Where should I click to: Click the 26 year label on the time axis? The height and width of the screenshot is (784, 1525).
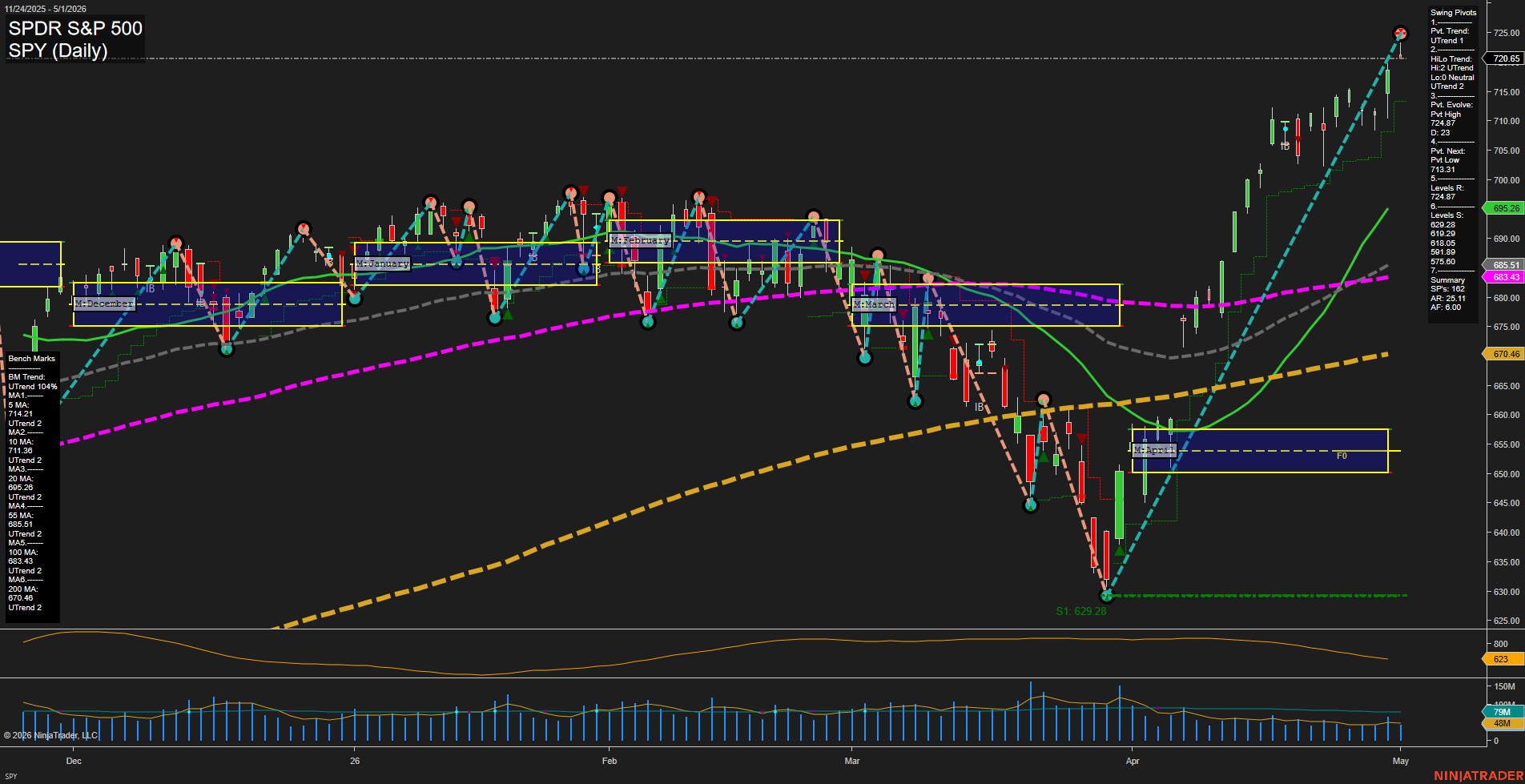point(355,761)
